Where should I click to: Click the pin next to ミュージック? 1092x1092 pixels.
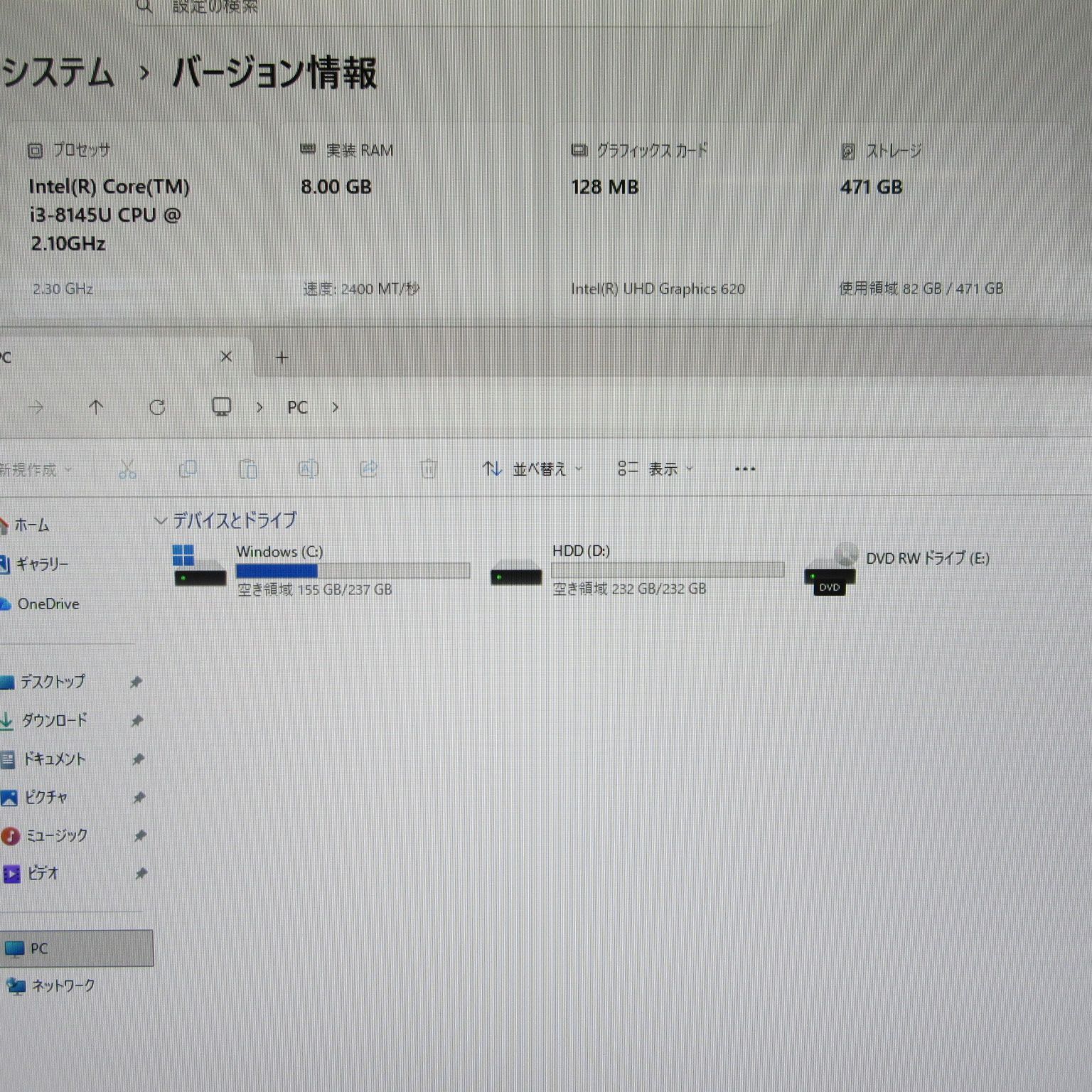click(x=140, y=835)
